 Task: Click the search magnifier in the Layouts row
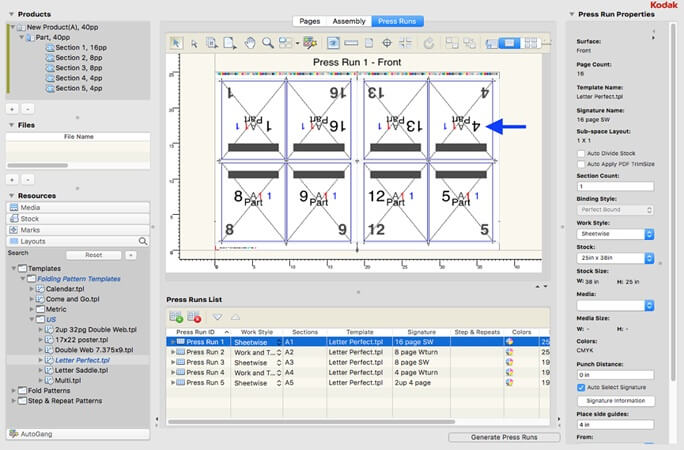pyautogui.click(x=143, y=241)
